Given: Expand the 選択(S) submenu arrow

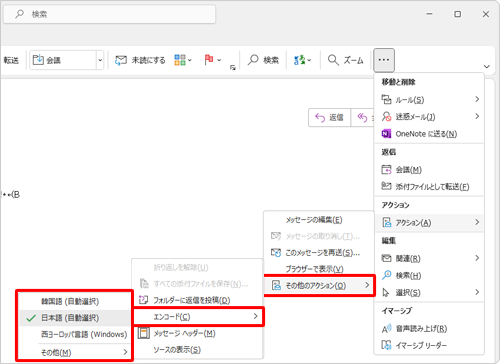Looking at the screenshot, I should click(477, 292).
